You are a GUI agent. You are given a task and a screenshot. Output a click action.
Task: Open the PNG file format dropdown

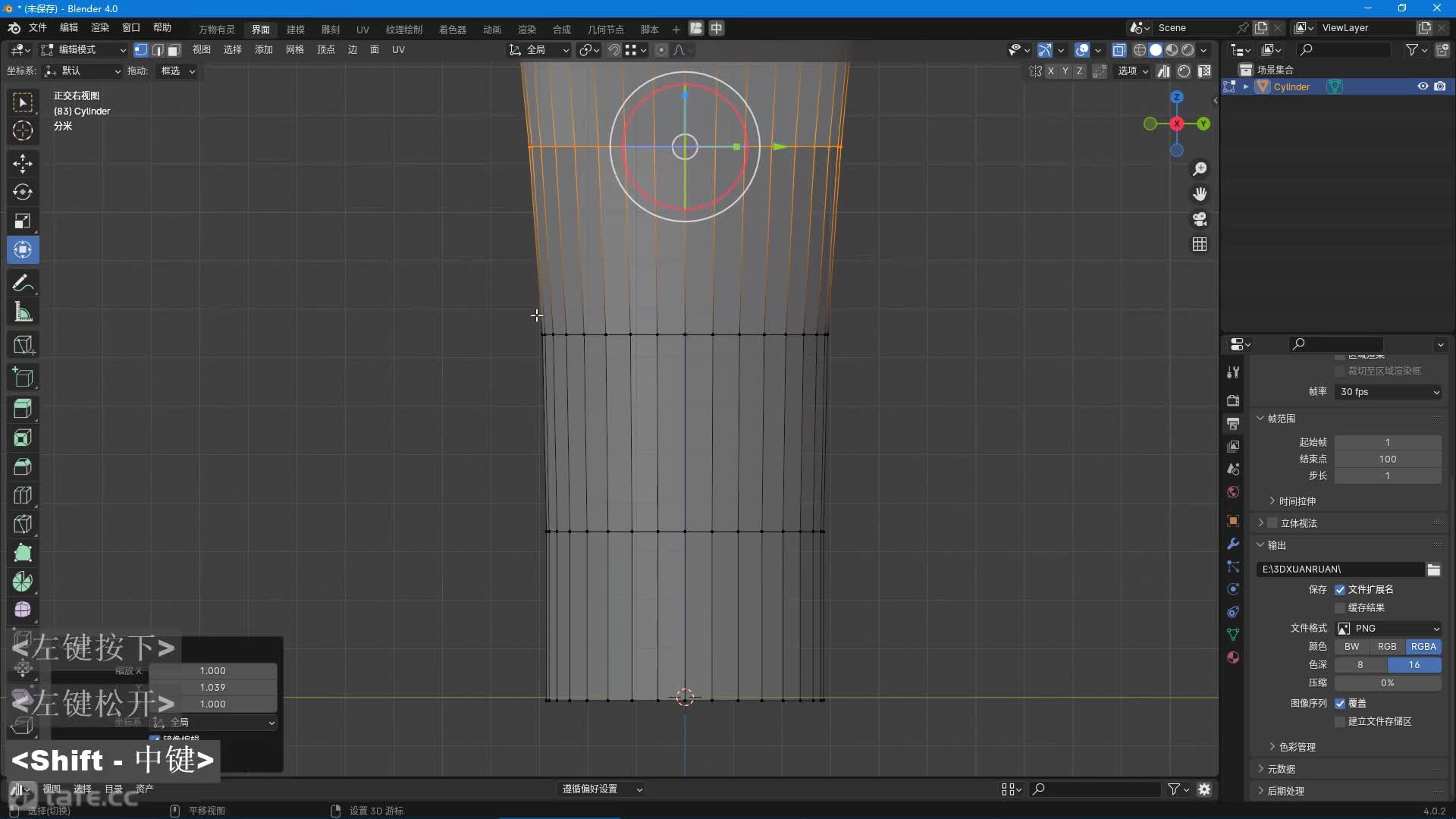(1388, 629)
